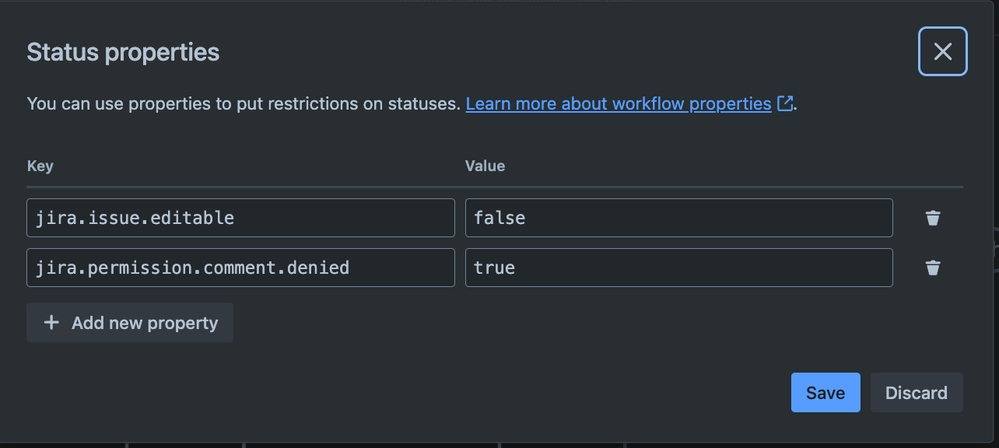Edit the jira.permission.comment.denied key field
This screenshot has height=448, width=999.
(x=241, y=268)
